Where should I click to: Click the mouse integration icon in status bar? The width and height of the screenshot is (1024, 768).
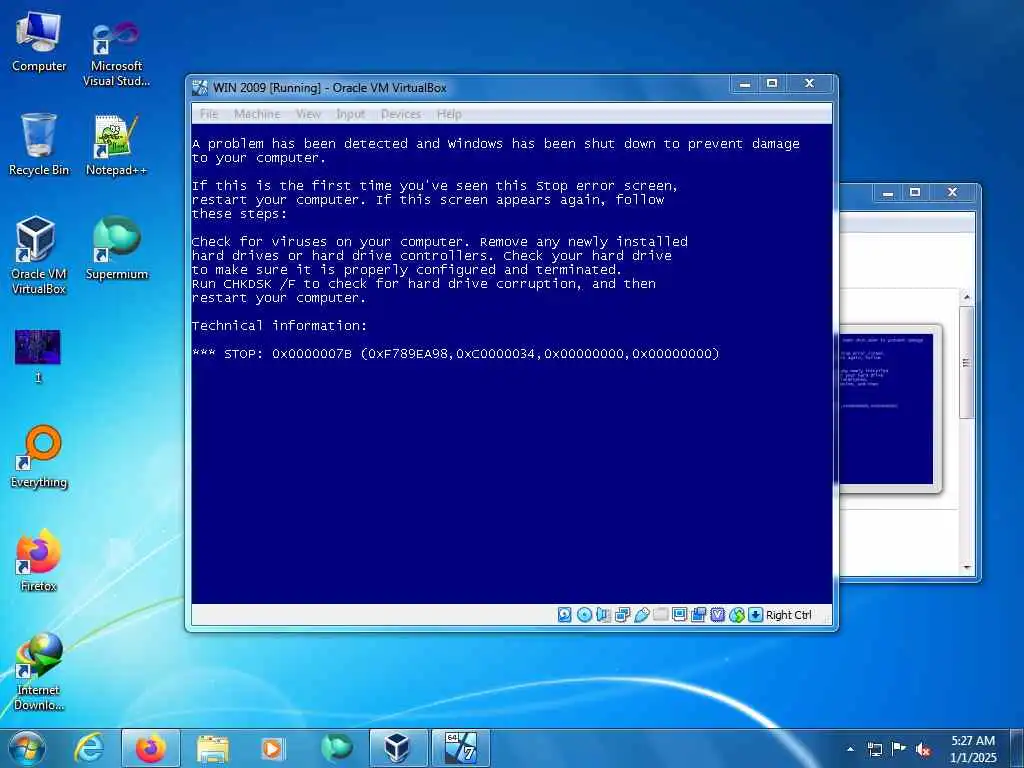[737, 615]
